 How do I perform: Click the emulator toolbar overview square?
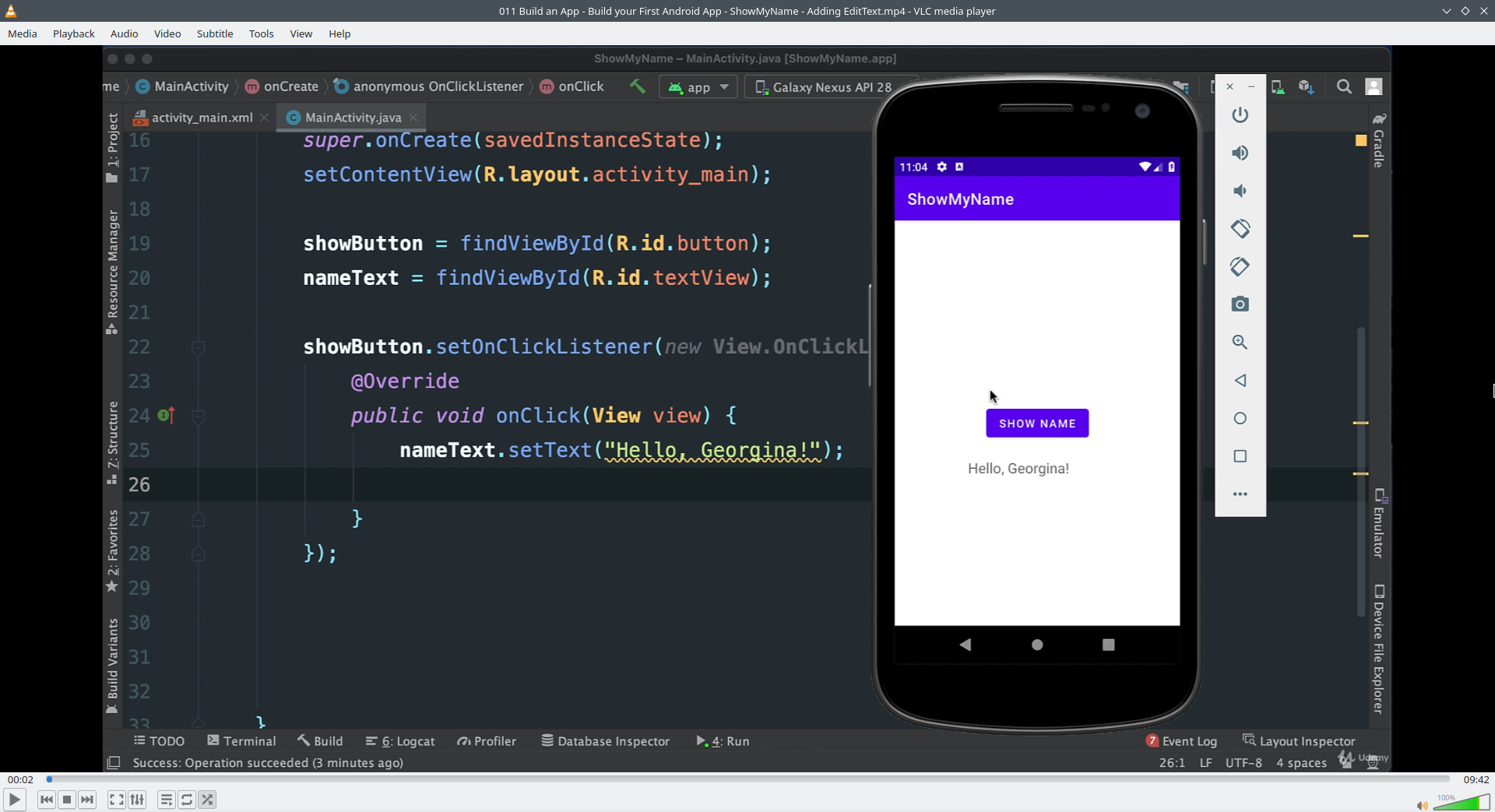pos(1240,456)
